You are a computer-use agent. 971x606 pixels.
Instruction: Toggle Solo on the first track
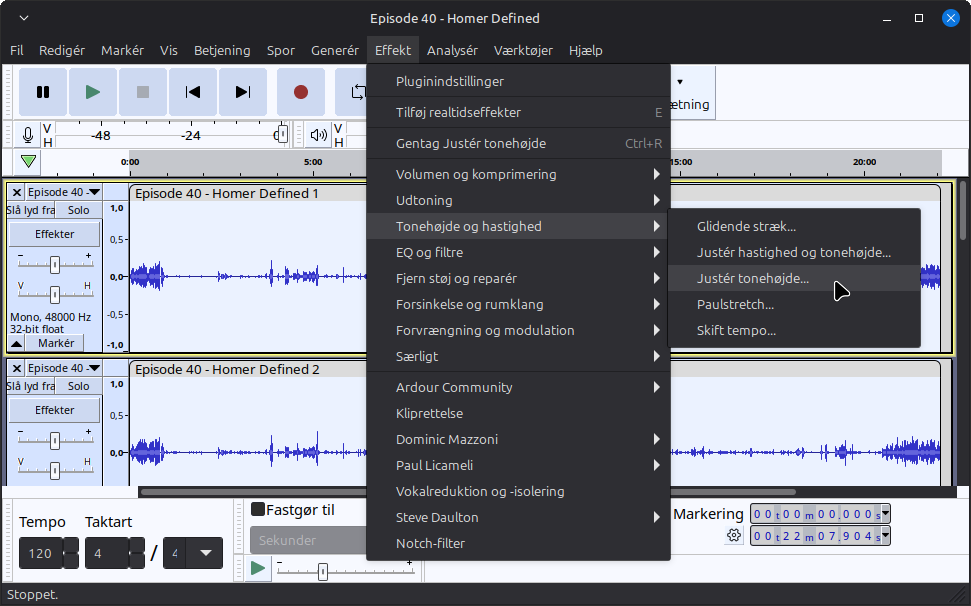(78, 210)
